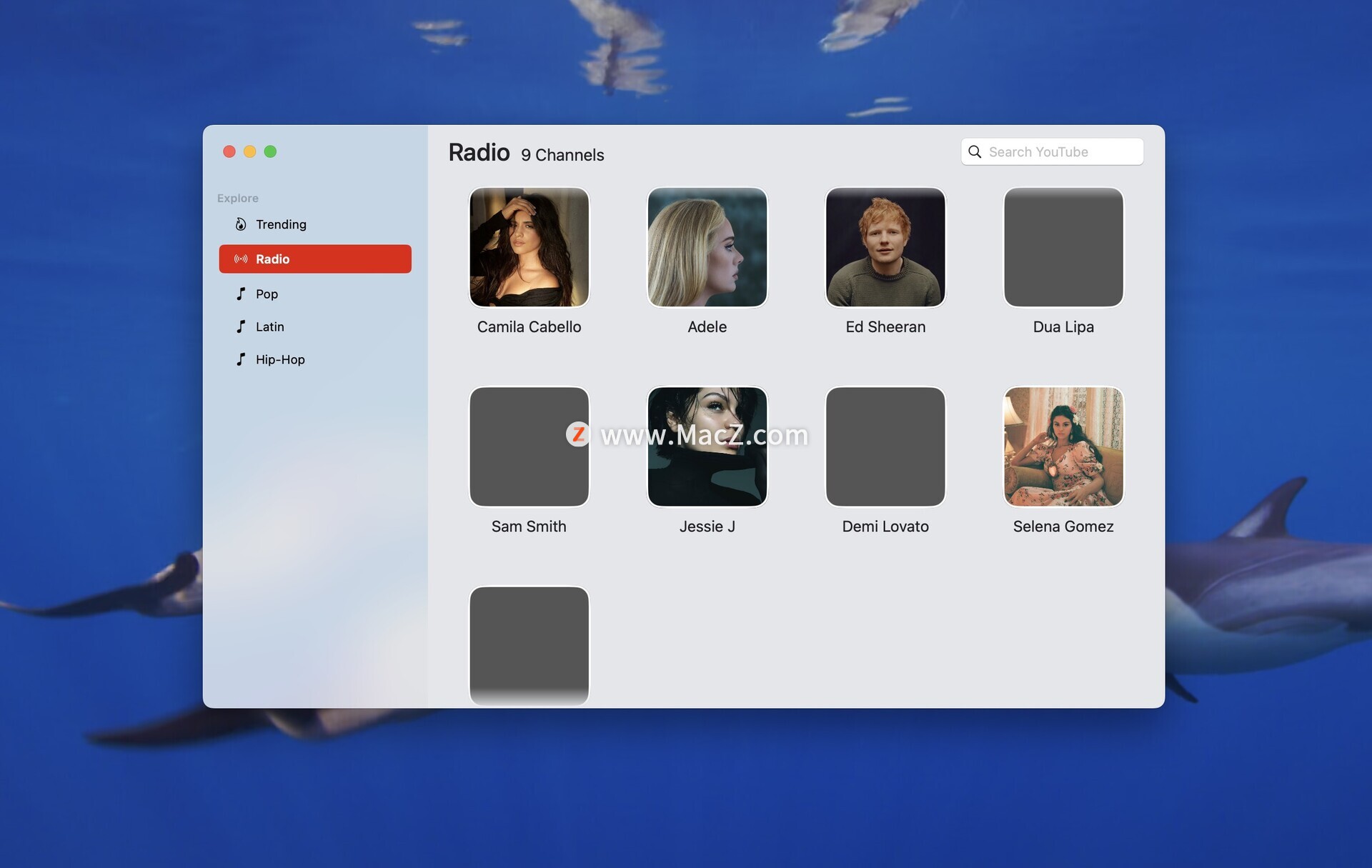This screenshot has width=1372, height=868.
Task: Click the music note icon beside Latin
Action: [241, 326]
